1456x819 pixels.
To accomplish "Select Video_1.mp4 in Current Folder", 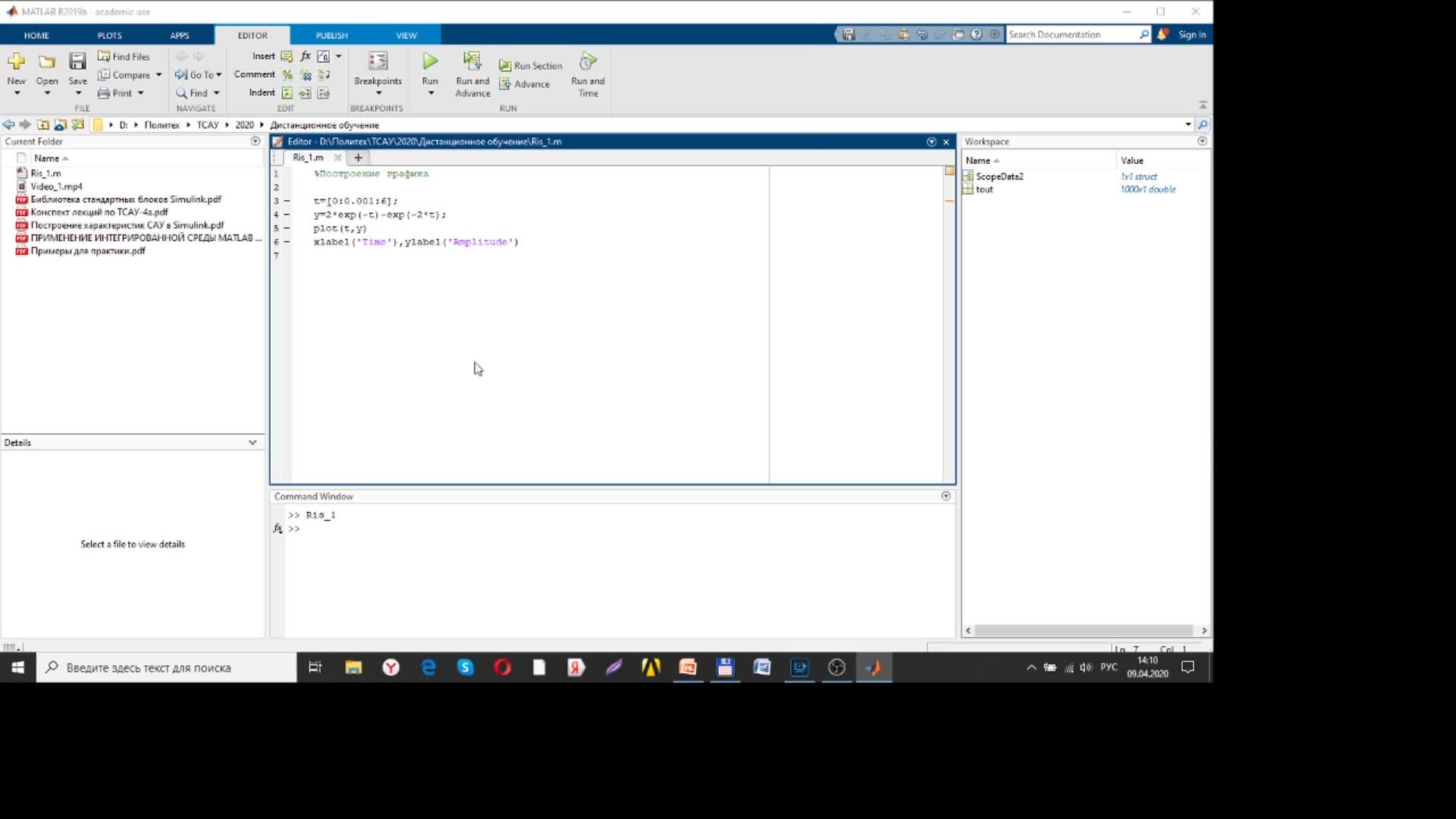I will click(56, 186).
